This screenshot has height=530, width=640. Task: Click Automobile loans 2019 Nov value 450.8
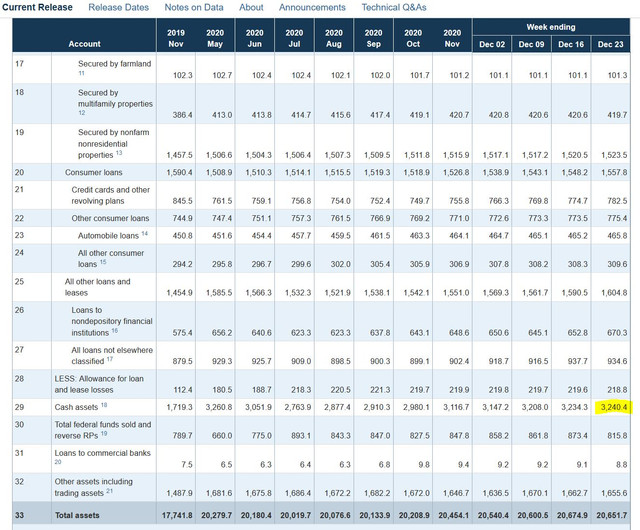tap(182, 236)
